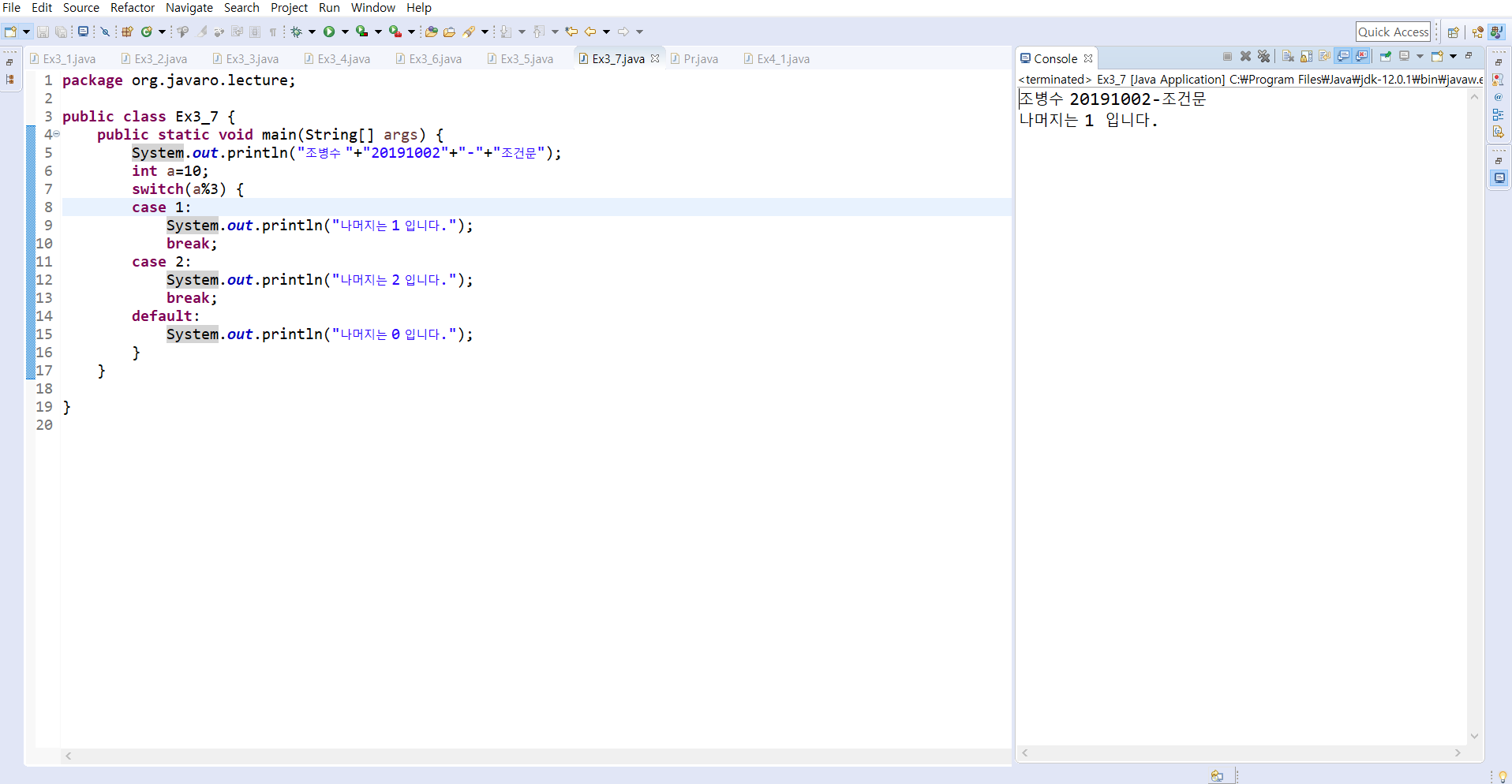This screenshot has height=784, width=1512.
Task: Click console vertical scrollbar down arrow
Action: tap(1474, 736)
